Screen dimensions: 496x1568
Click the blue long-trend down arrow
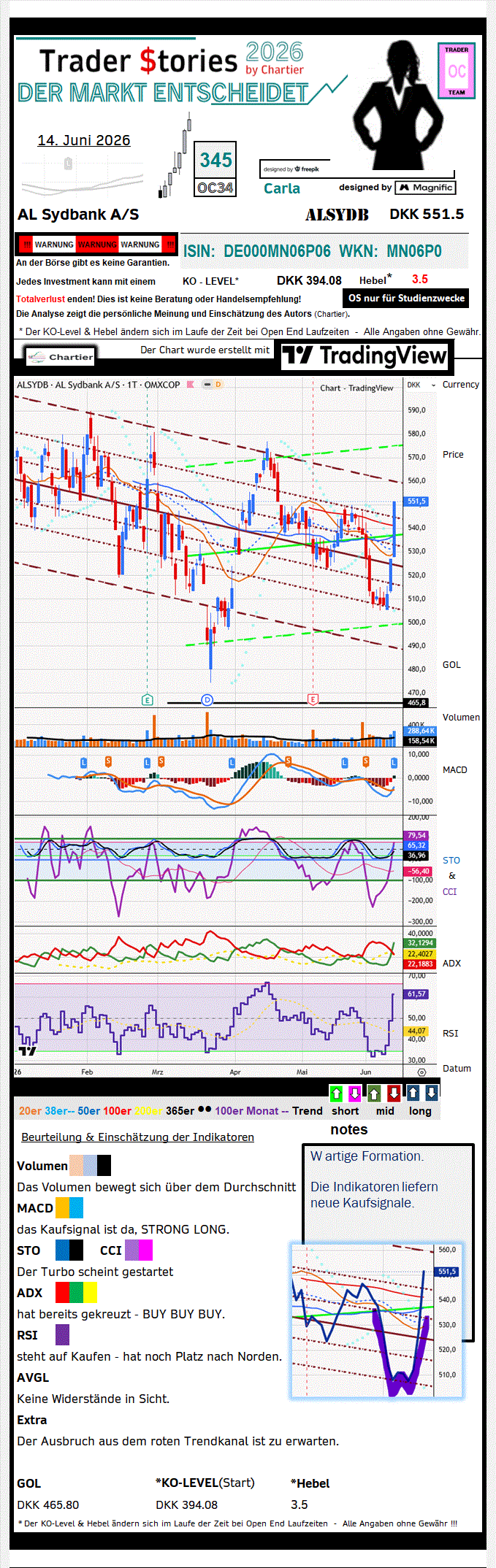pos(432,1093)
